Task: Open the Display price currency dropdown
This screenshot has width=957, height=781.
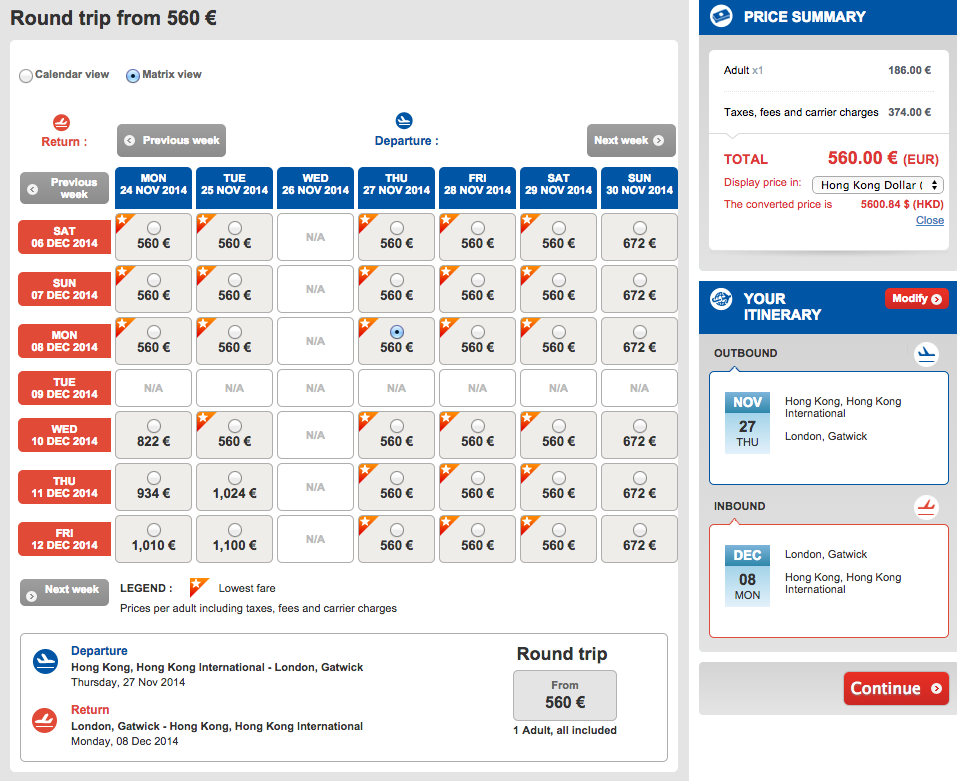Action: [x=878, y=185]
